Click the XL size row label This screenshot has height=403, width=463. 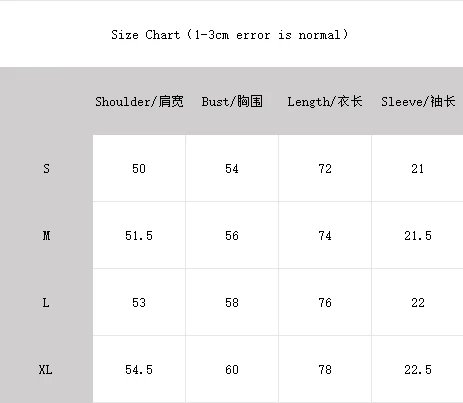pos(46,370)
